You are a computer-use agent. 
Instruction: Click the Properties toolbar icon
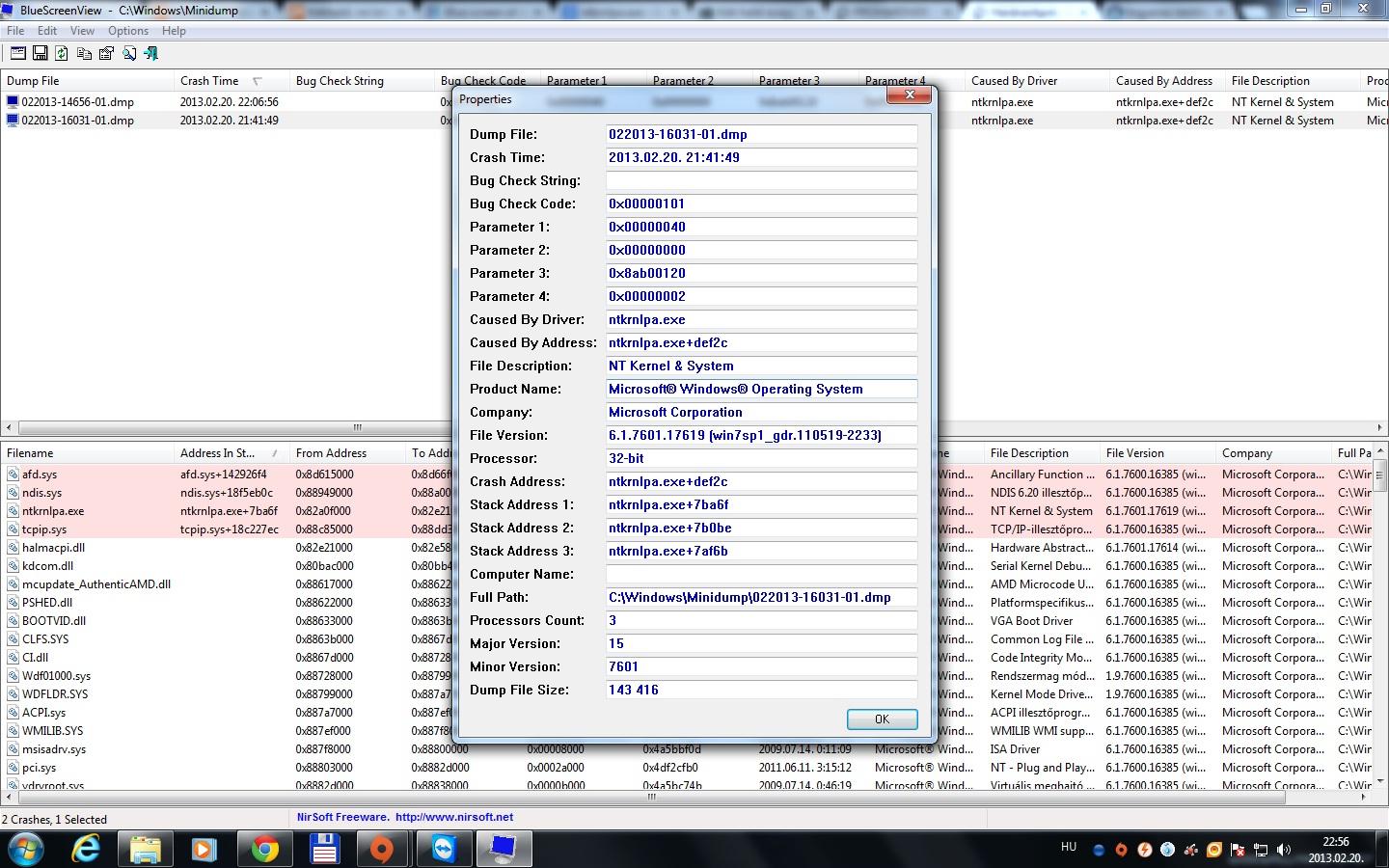coord(106,54)
